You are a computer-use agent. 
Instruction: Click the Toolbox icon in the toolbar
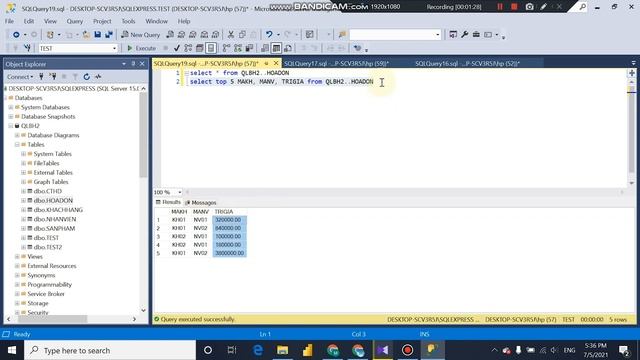click(476, 35)
